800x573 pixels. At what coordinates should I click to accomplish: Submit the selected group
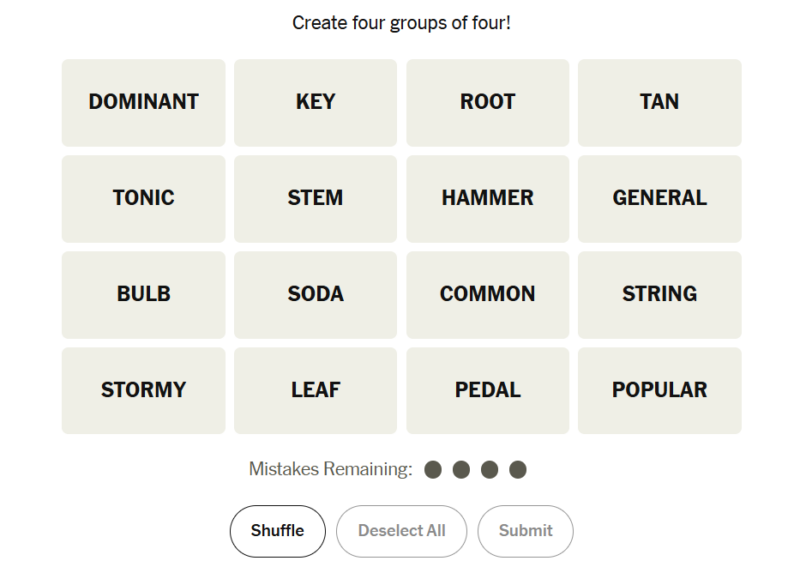tap(525, 531)
